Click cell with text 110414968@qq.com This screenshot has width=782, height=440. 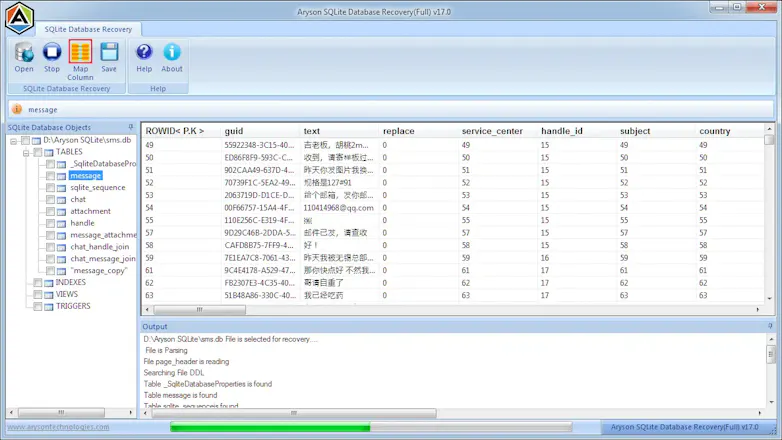click(x=339, y=208)
